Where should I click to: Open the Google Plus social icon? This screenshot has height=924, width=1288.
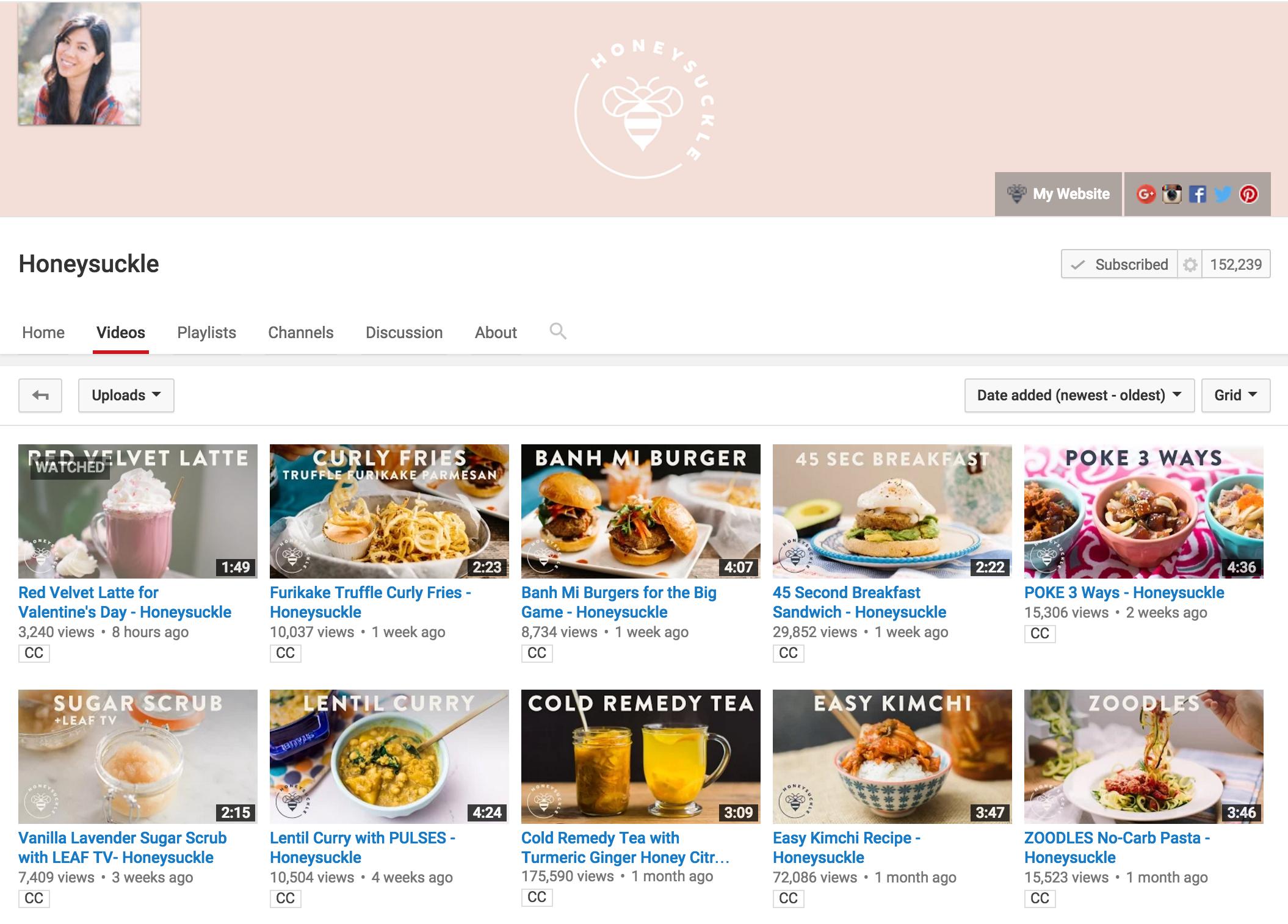point(1146,194)
